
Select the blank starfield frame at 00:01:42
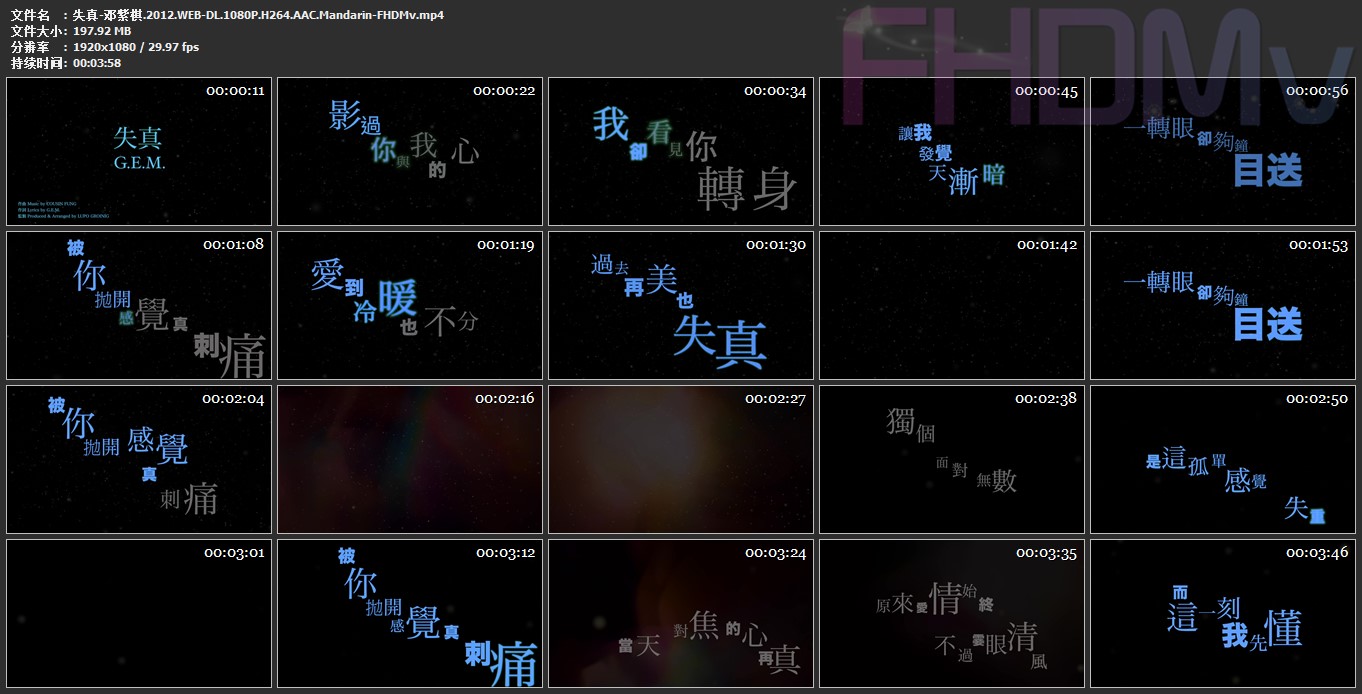(x=952, y=306)
